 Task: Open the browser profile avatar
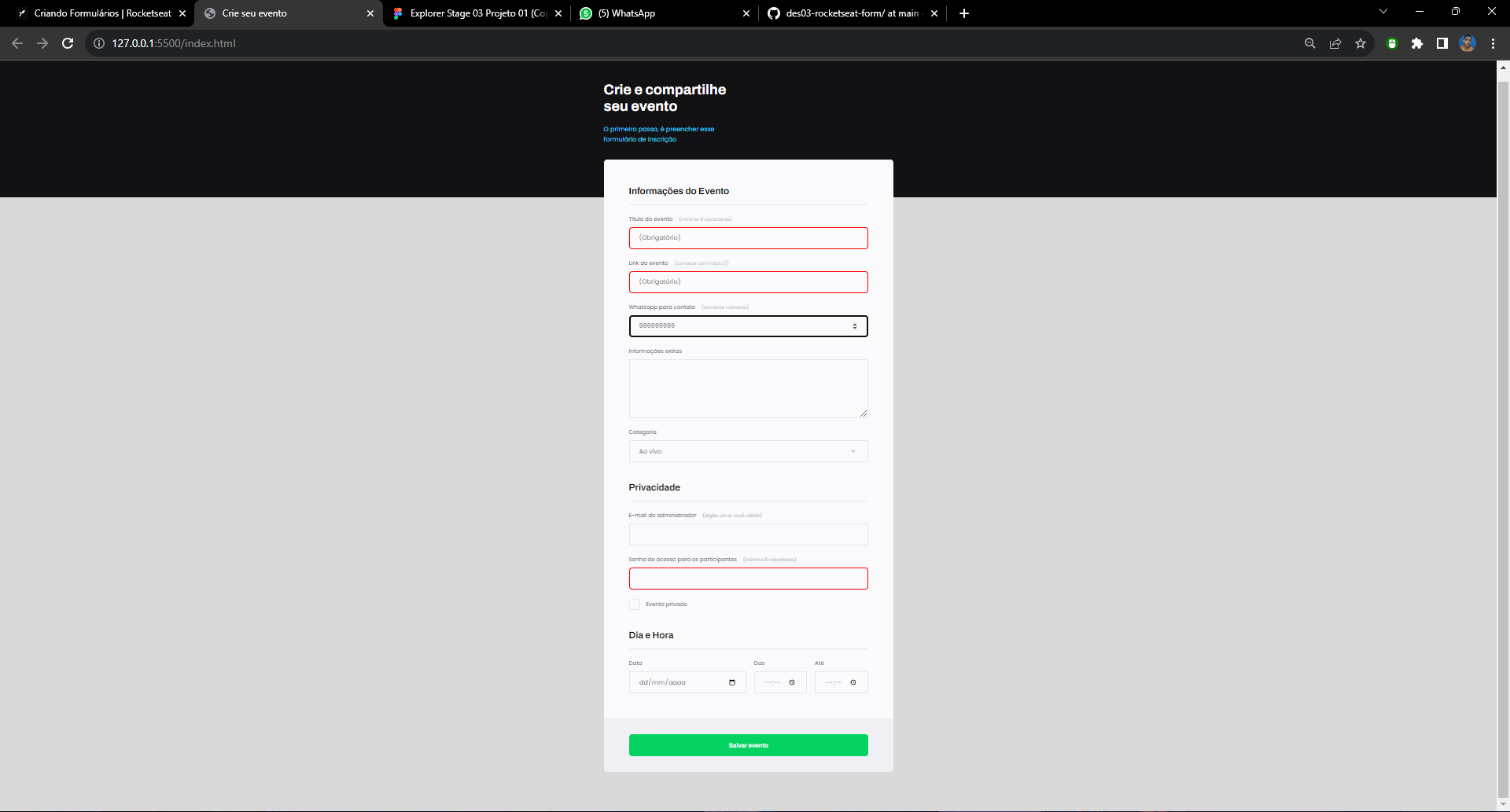[1468, 43]
